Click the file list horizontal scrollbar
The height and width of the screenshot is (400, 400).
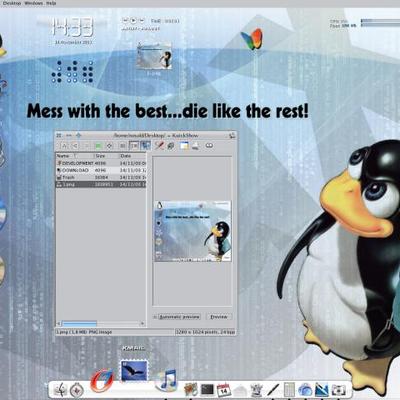click(101, 323)
